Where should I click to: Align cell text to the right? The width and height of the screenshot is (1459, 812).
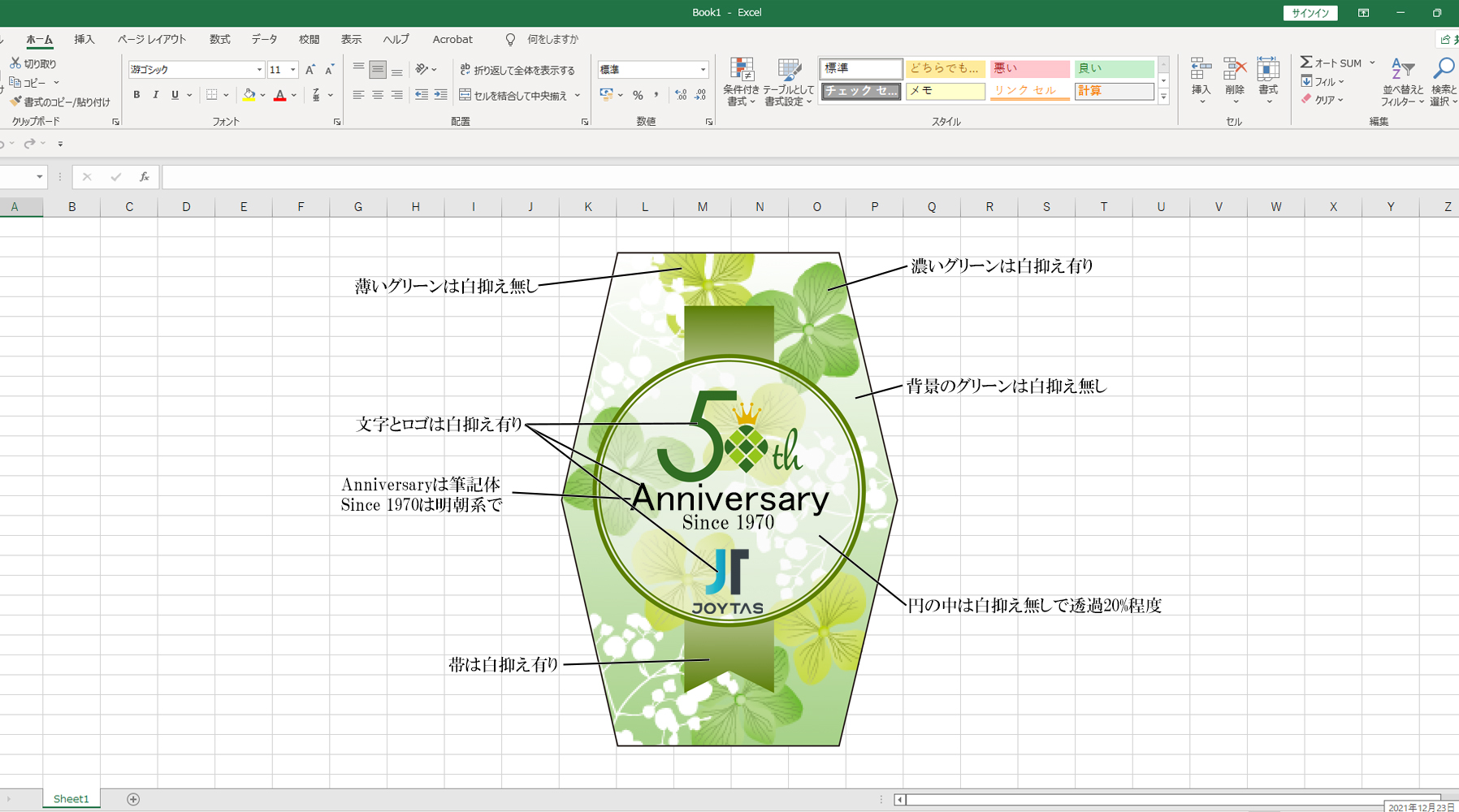pos(396,95)
